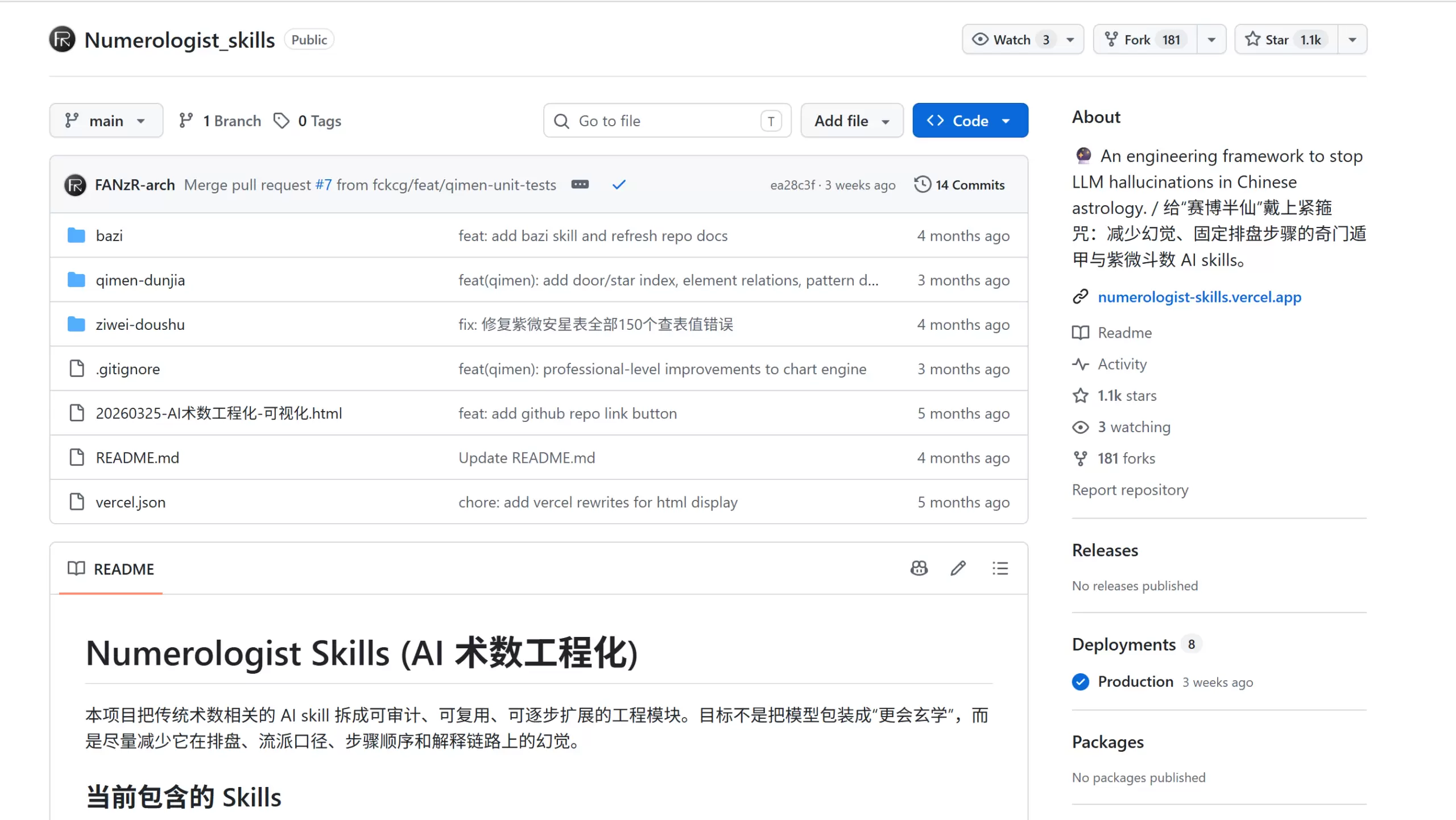Open the Add file dropdown
1456x820 pixels.
pos(852,121)
